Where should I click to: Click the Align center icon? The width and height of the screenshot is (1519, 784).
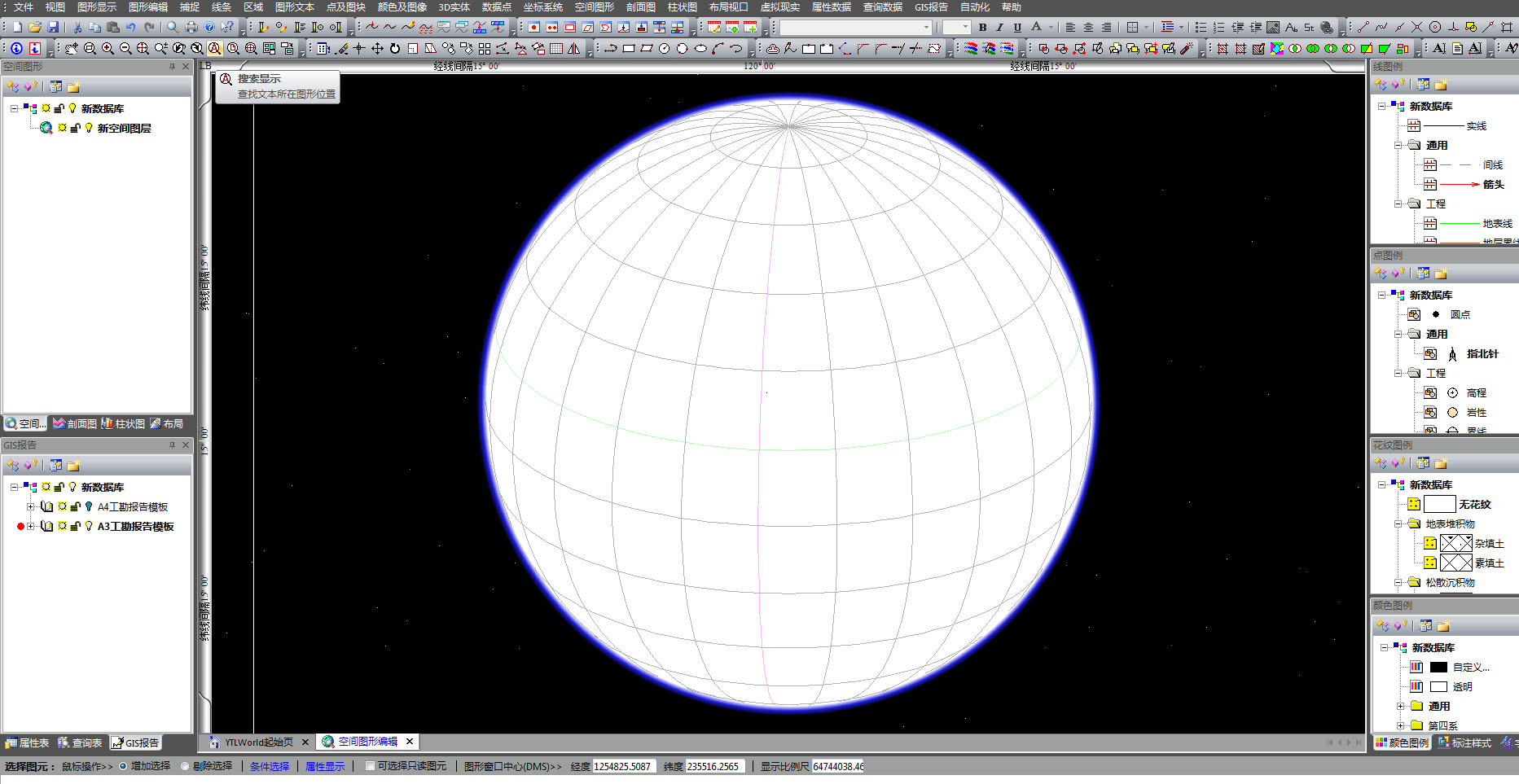coord(1088,27)
